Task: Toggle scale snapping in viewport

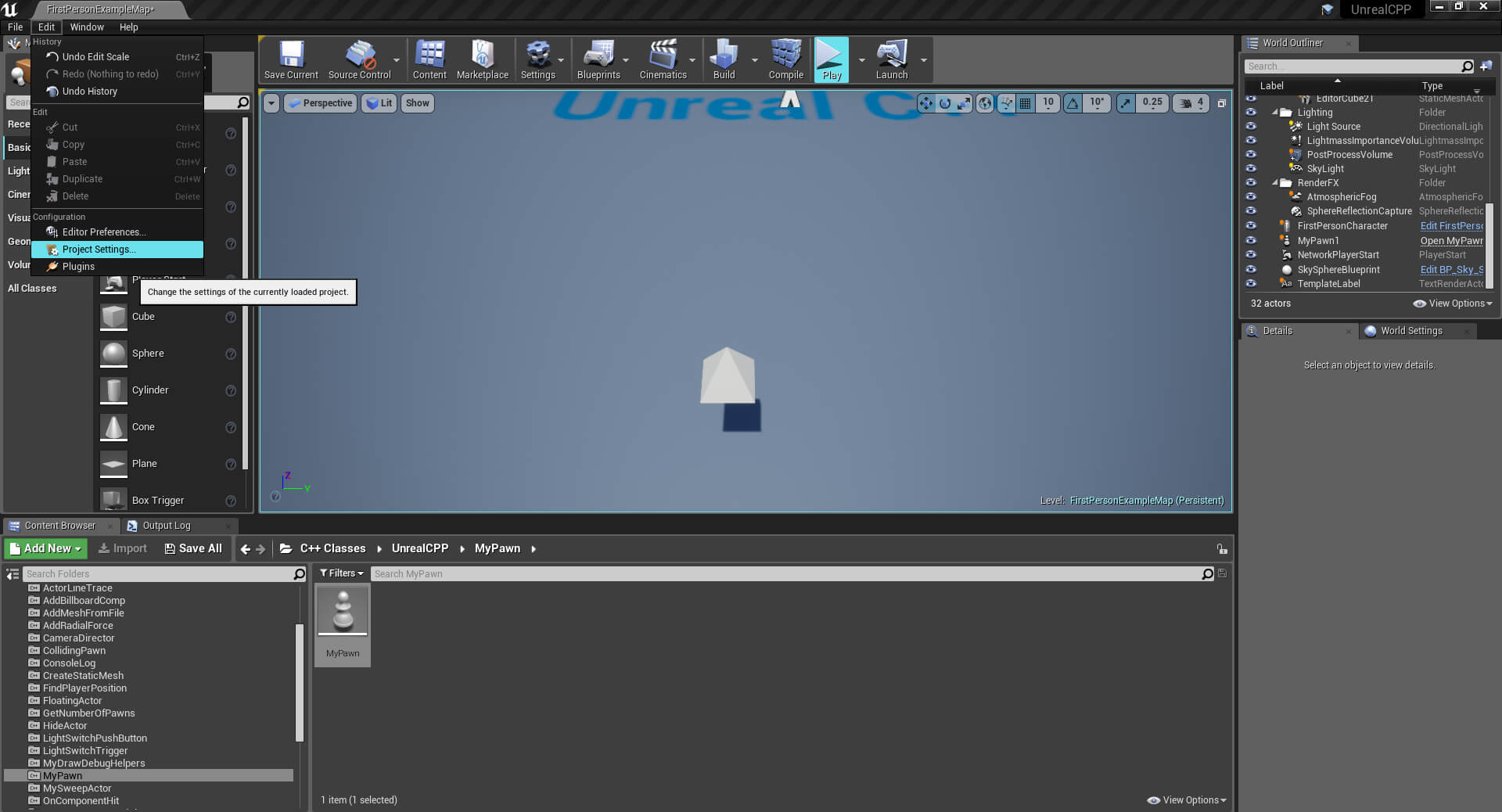Action: pos(1125,103)
